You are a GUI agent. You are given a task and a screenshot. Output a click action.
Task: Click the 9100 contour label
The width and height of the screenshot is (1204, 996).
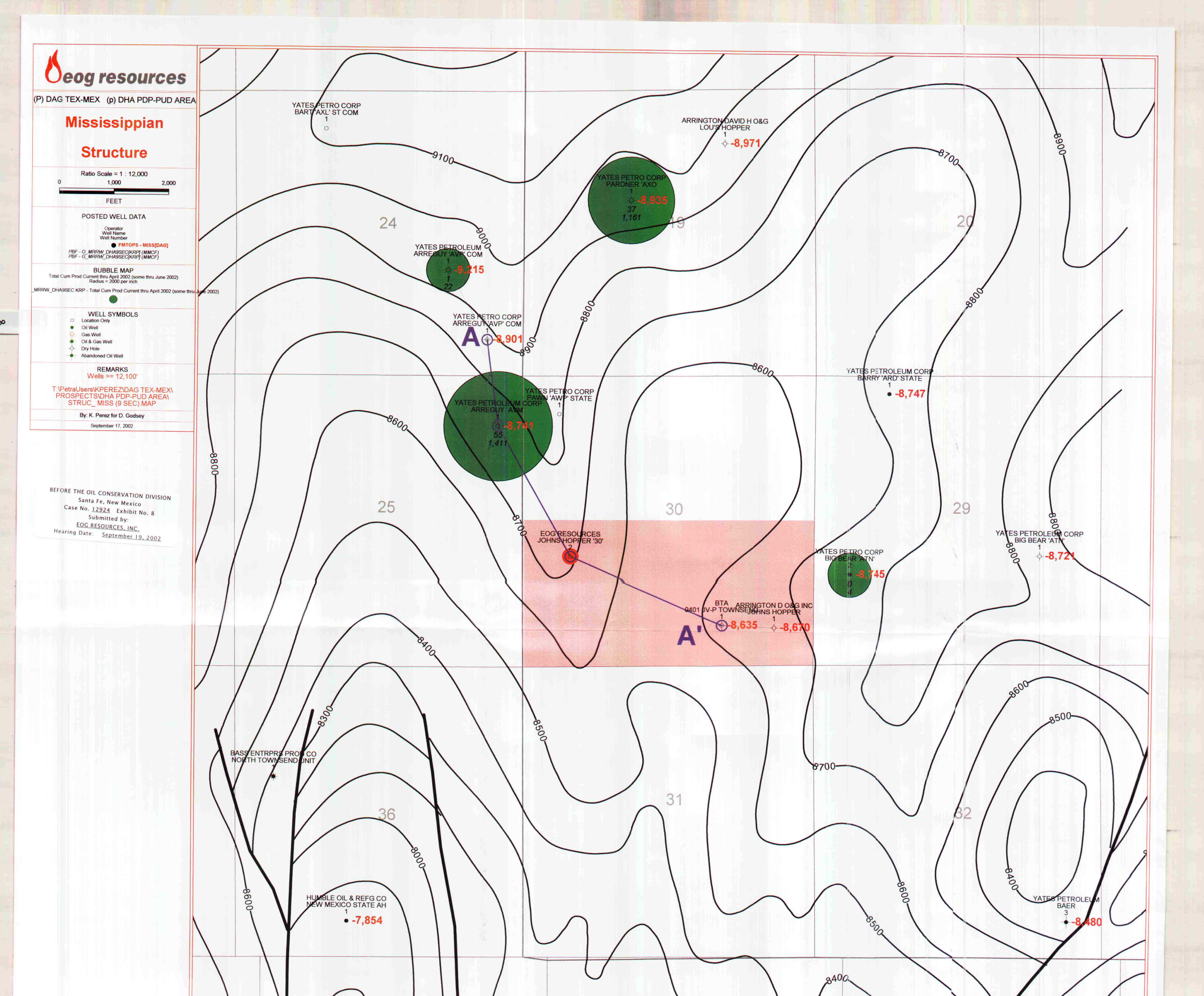(443, 158)
